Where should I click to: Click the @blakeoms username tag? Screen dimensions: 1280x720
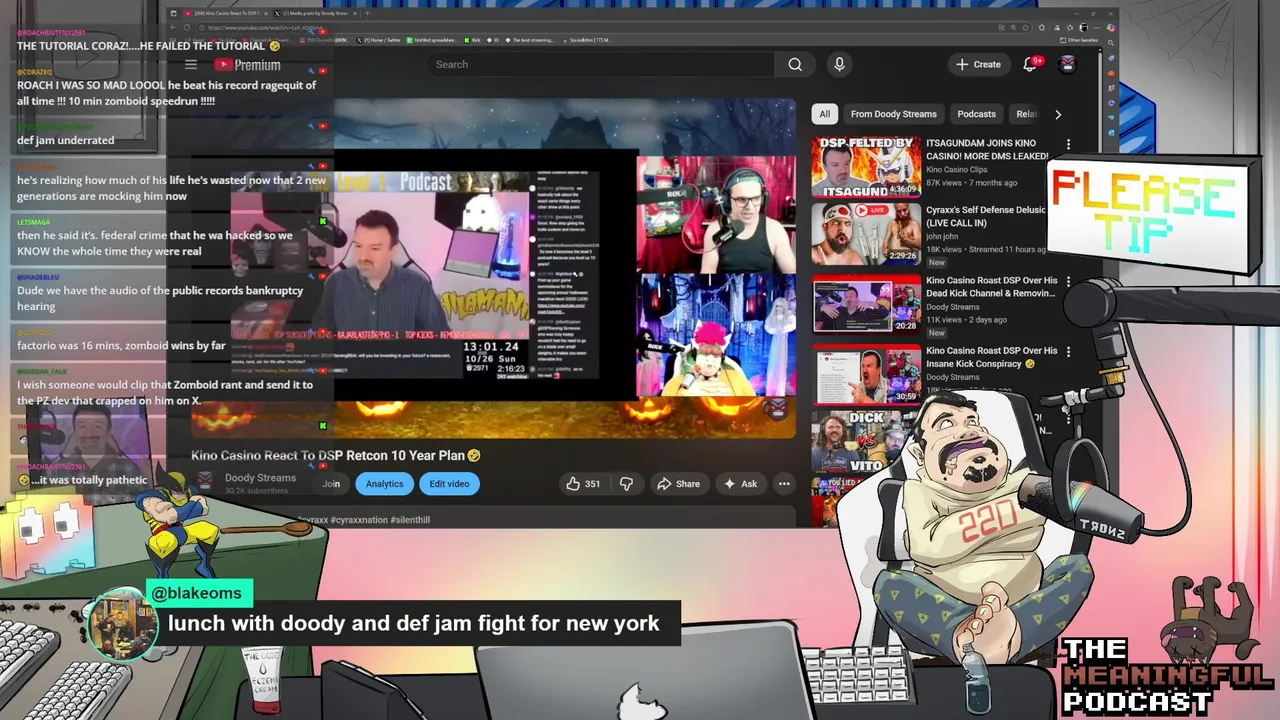(x=197, y=593)
